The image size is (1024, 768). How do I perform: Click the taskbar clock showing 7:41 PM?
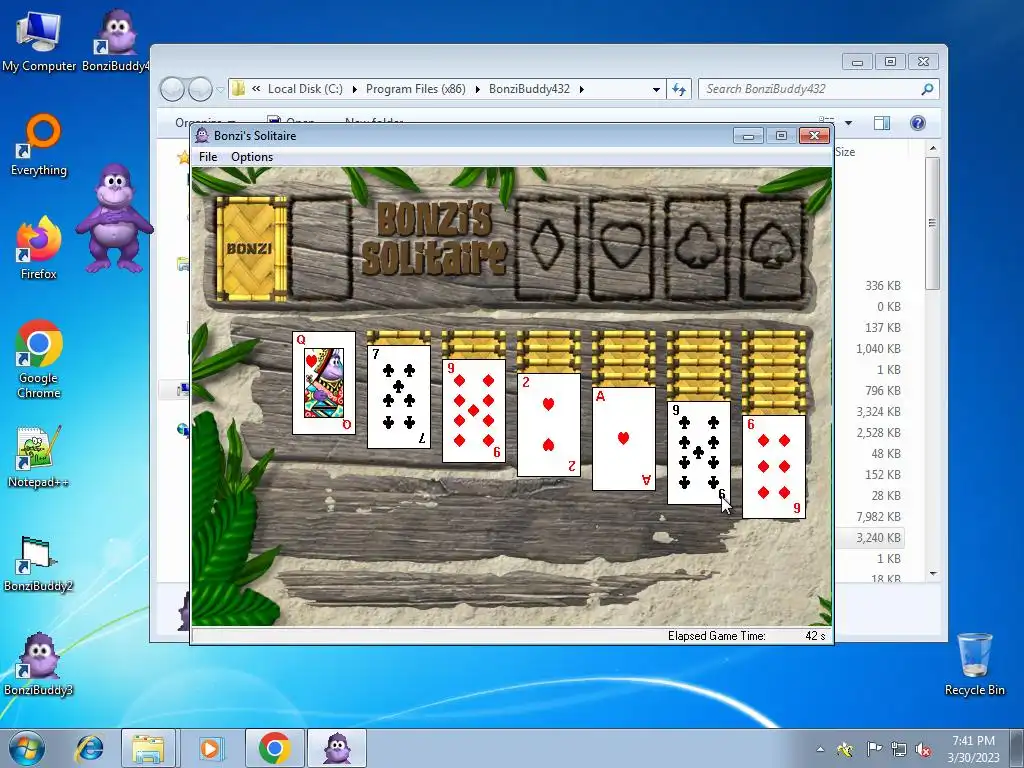[973, 749]
